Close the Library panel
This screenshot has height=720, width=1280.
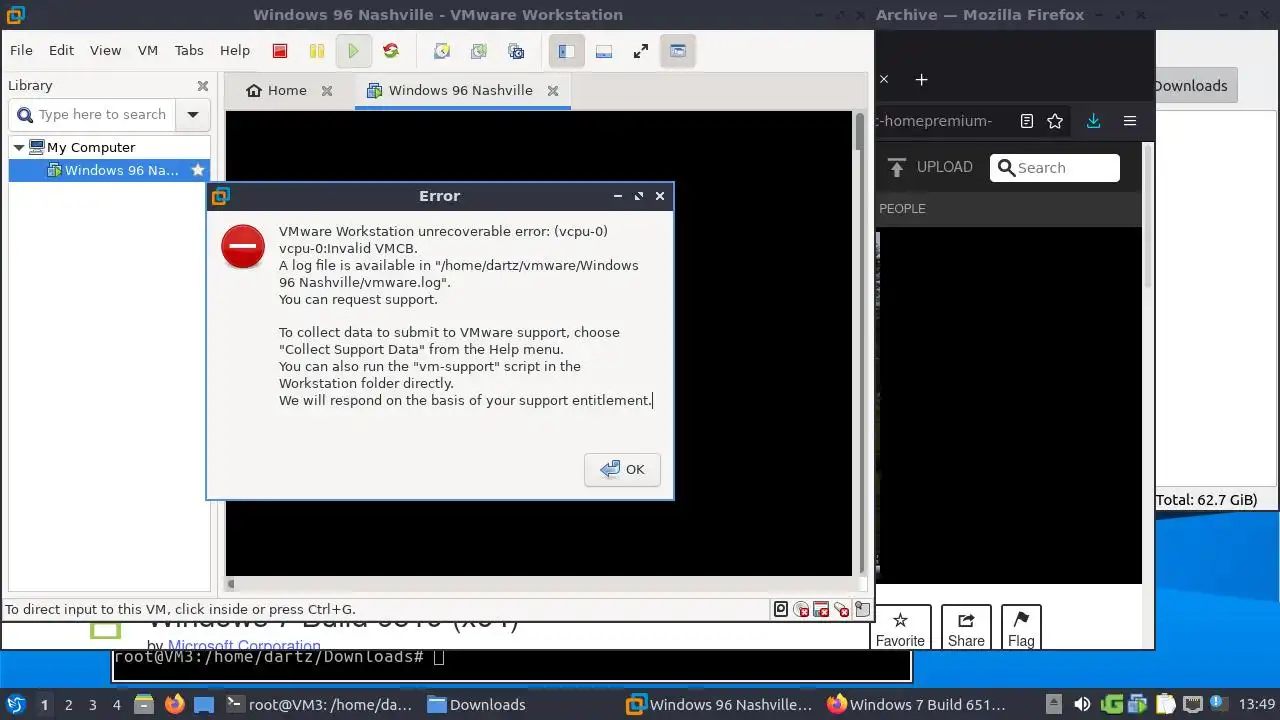click(x=203, y=86)
